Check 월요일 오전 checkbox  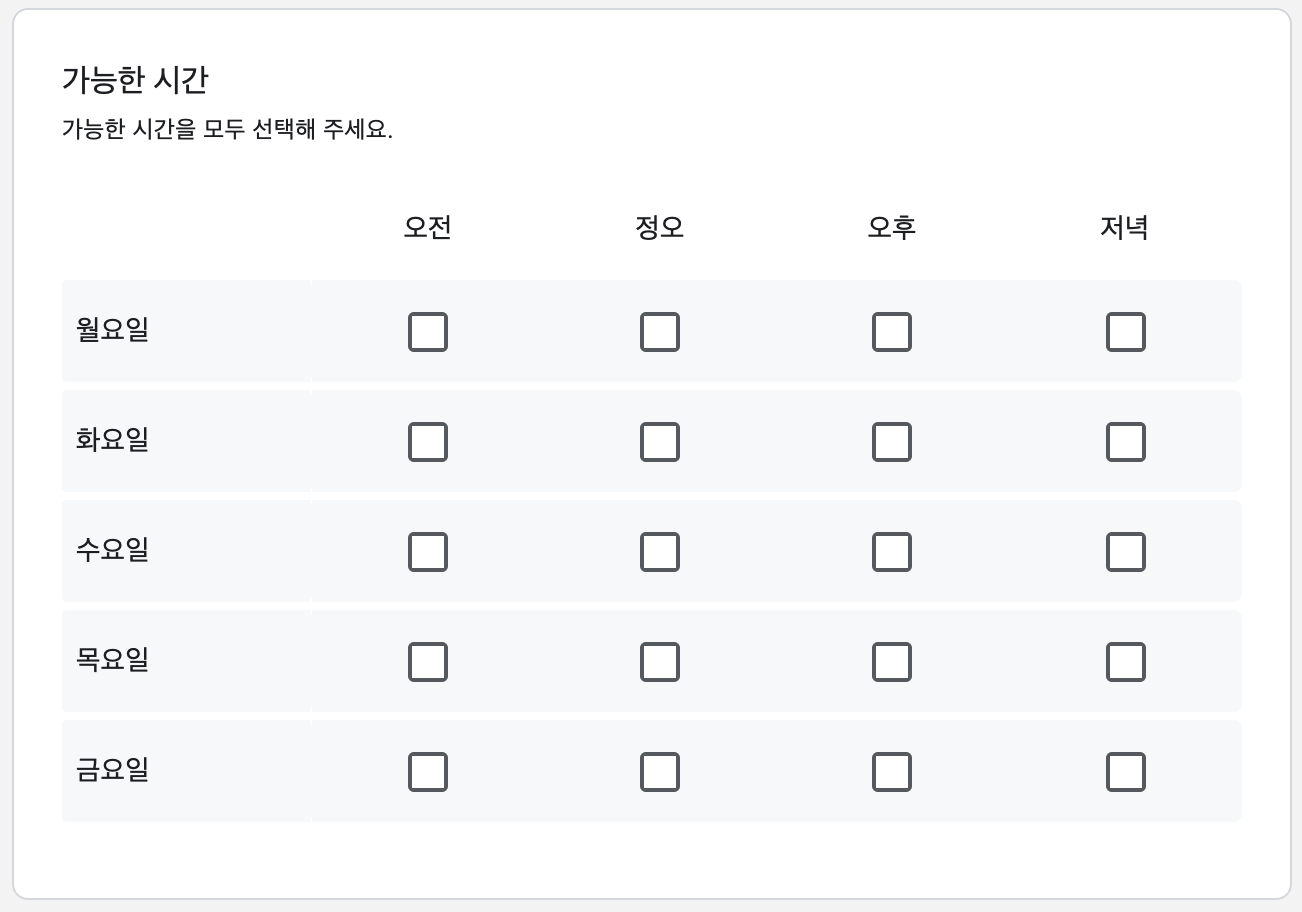point(428,332)
